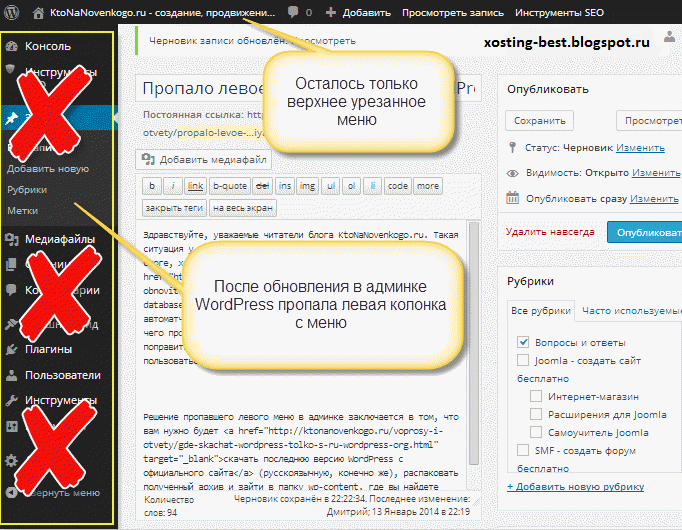Insert bold tag with b button

pyautogui.click(x=152, y=186)
